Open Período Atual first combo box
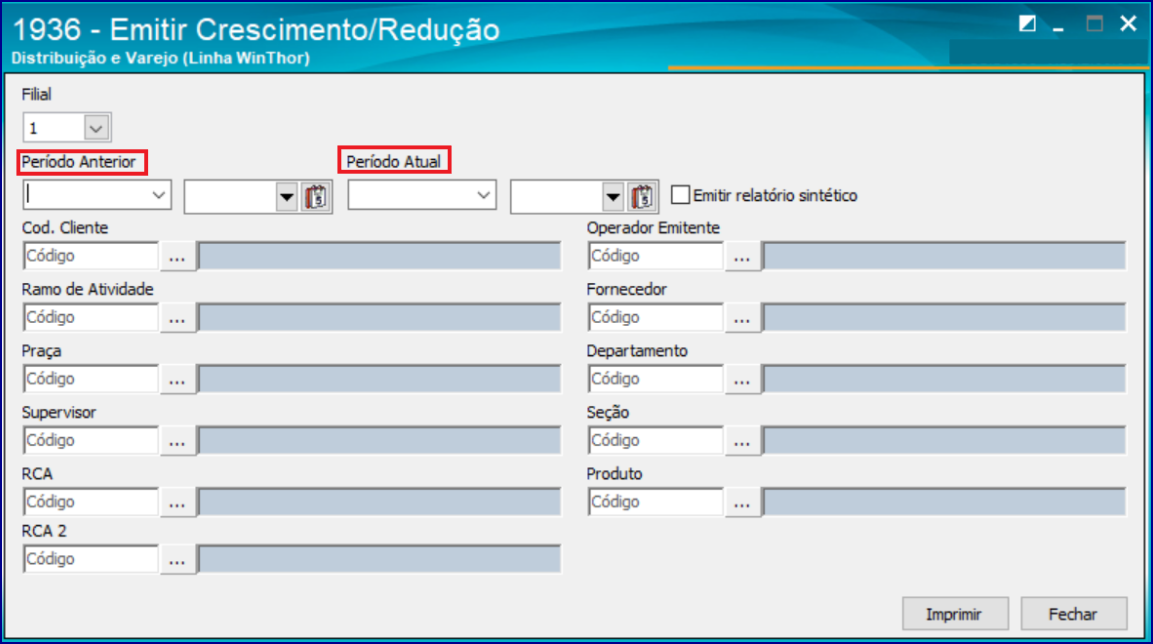Image resolution: width=1153 pixels, height=644 pixels. click(x=422, y=195)
